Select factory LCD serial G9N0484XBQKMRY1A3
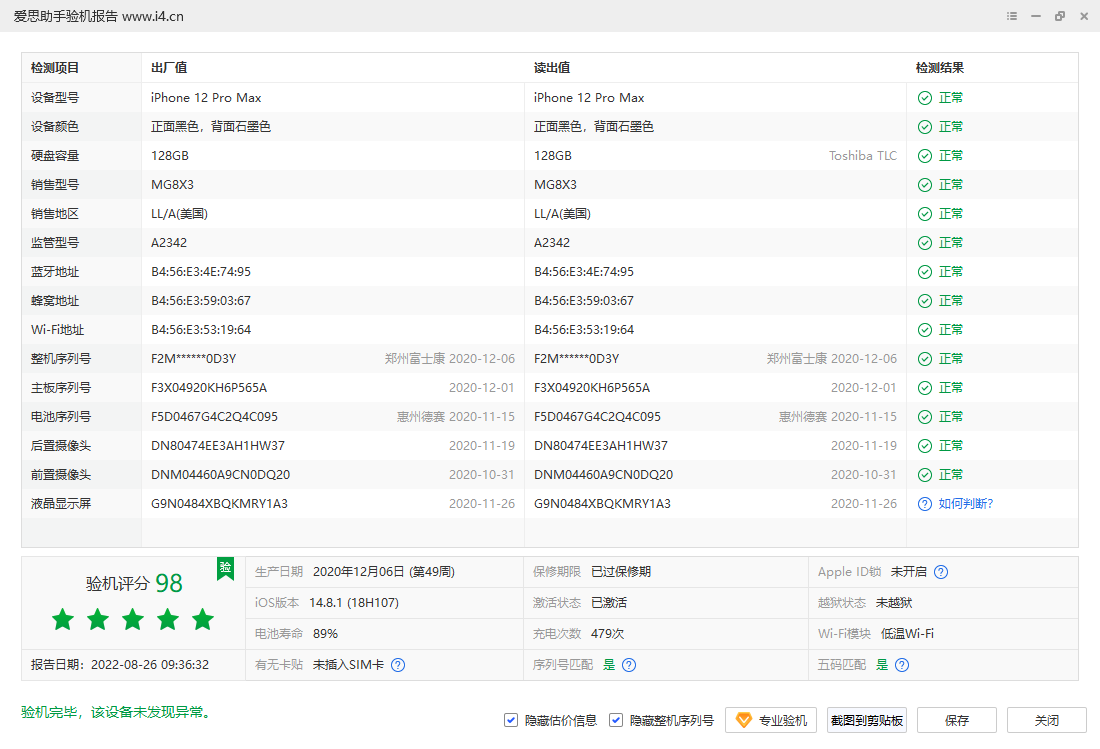The image size is (1100, 749). pos(220,504)
